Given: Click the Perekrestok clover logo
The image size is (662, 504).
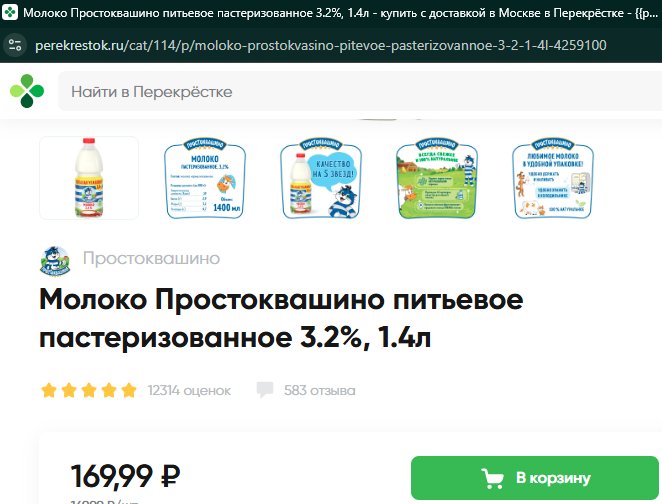Looking at the screenshot, I should point(27,91).
